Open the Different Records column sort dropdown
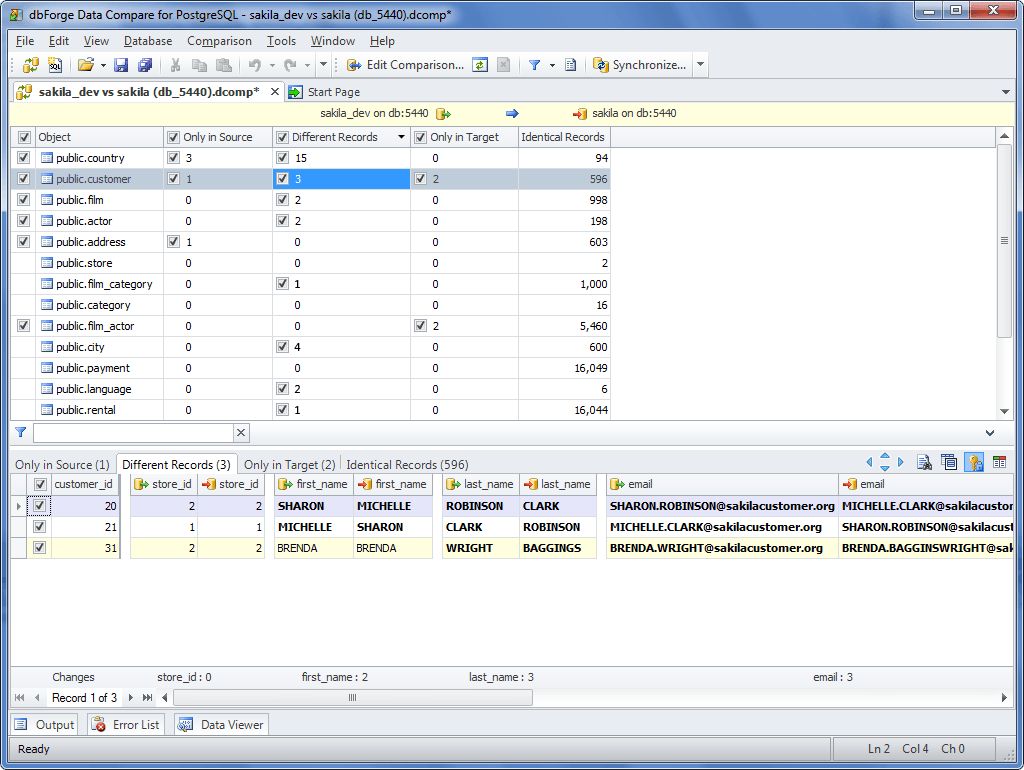This screenshot has height=770, width=1024. [x=401, y=137]
